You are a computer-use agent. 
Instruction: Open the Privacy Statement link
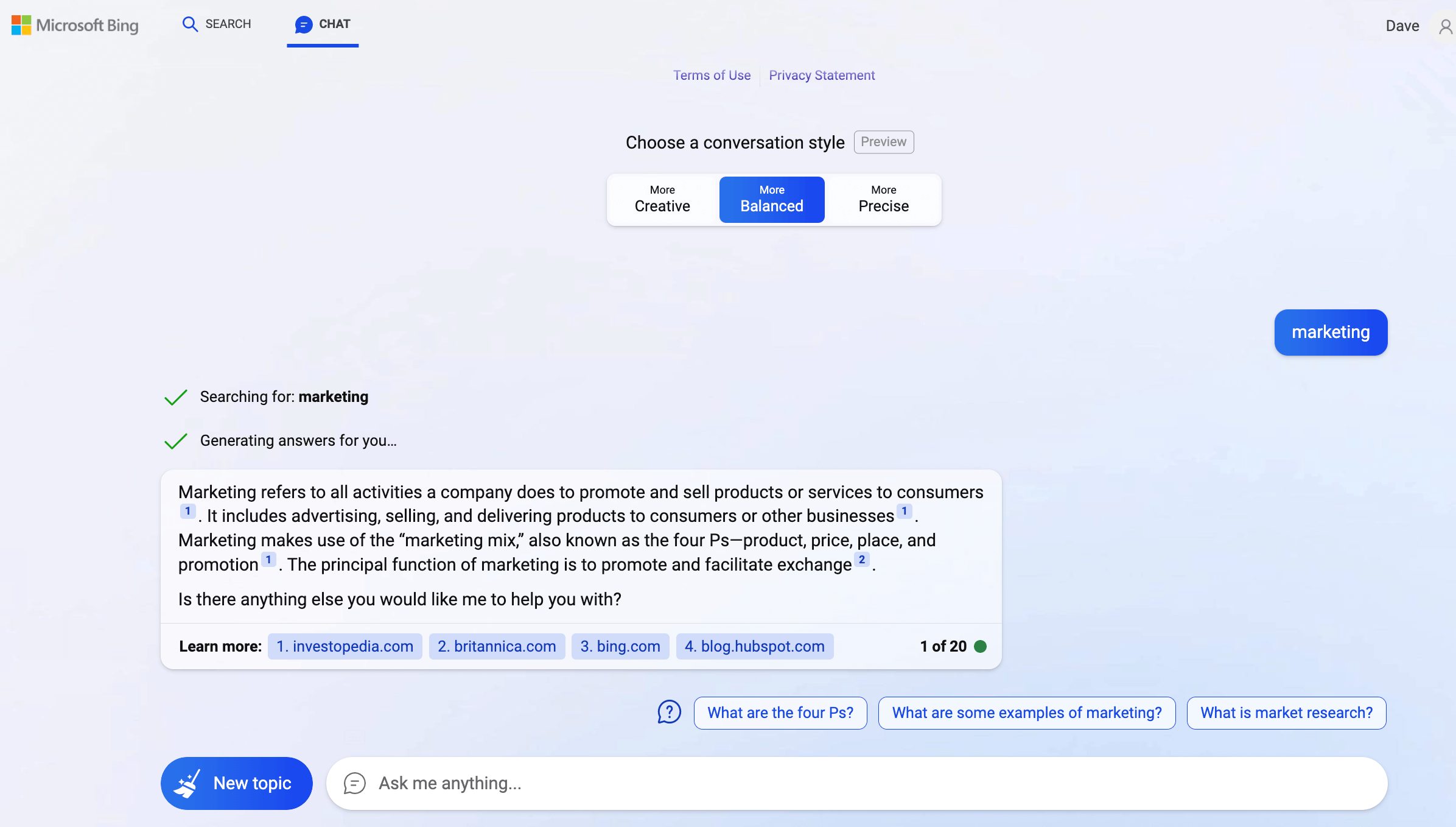point(822,76)
